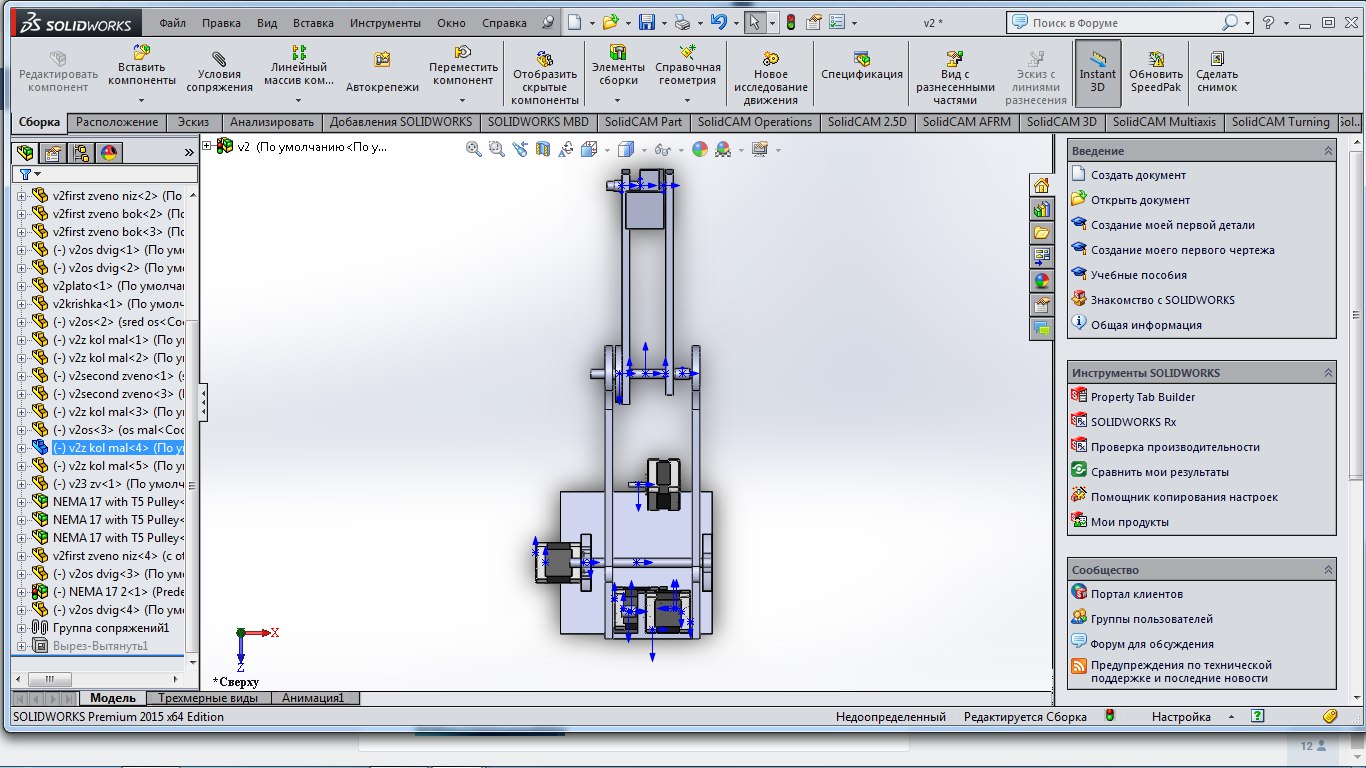
Task: Click the New document icon in top toolbar
Action: tap(574, 22)
